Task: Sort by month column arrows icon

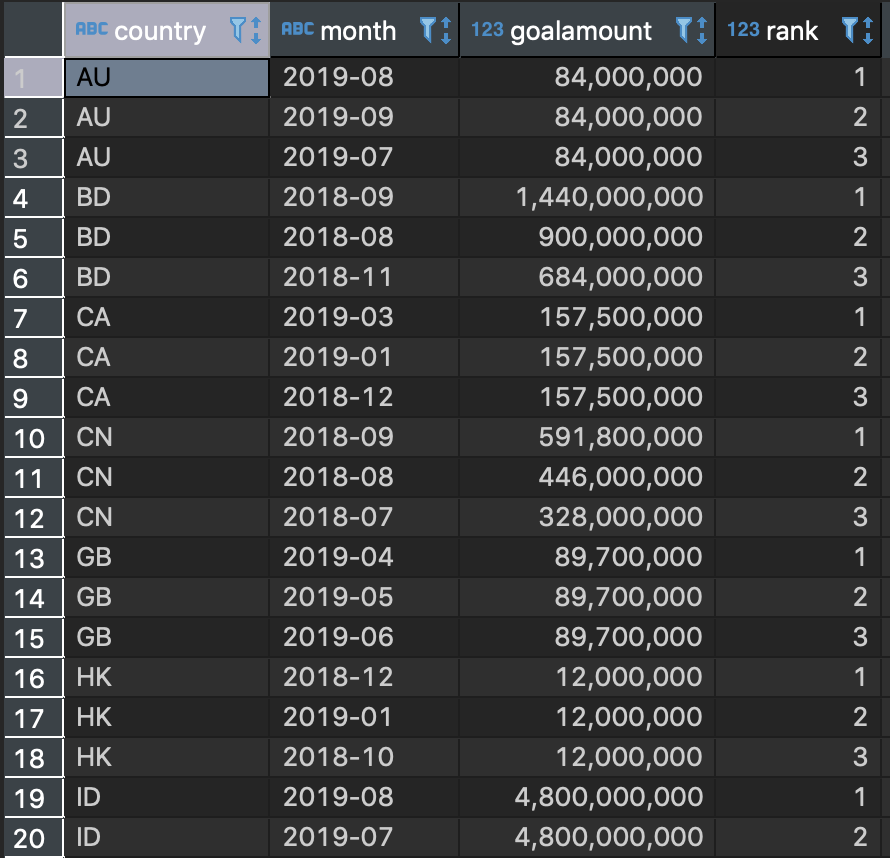Action: point(446,30)
